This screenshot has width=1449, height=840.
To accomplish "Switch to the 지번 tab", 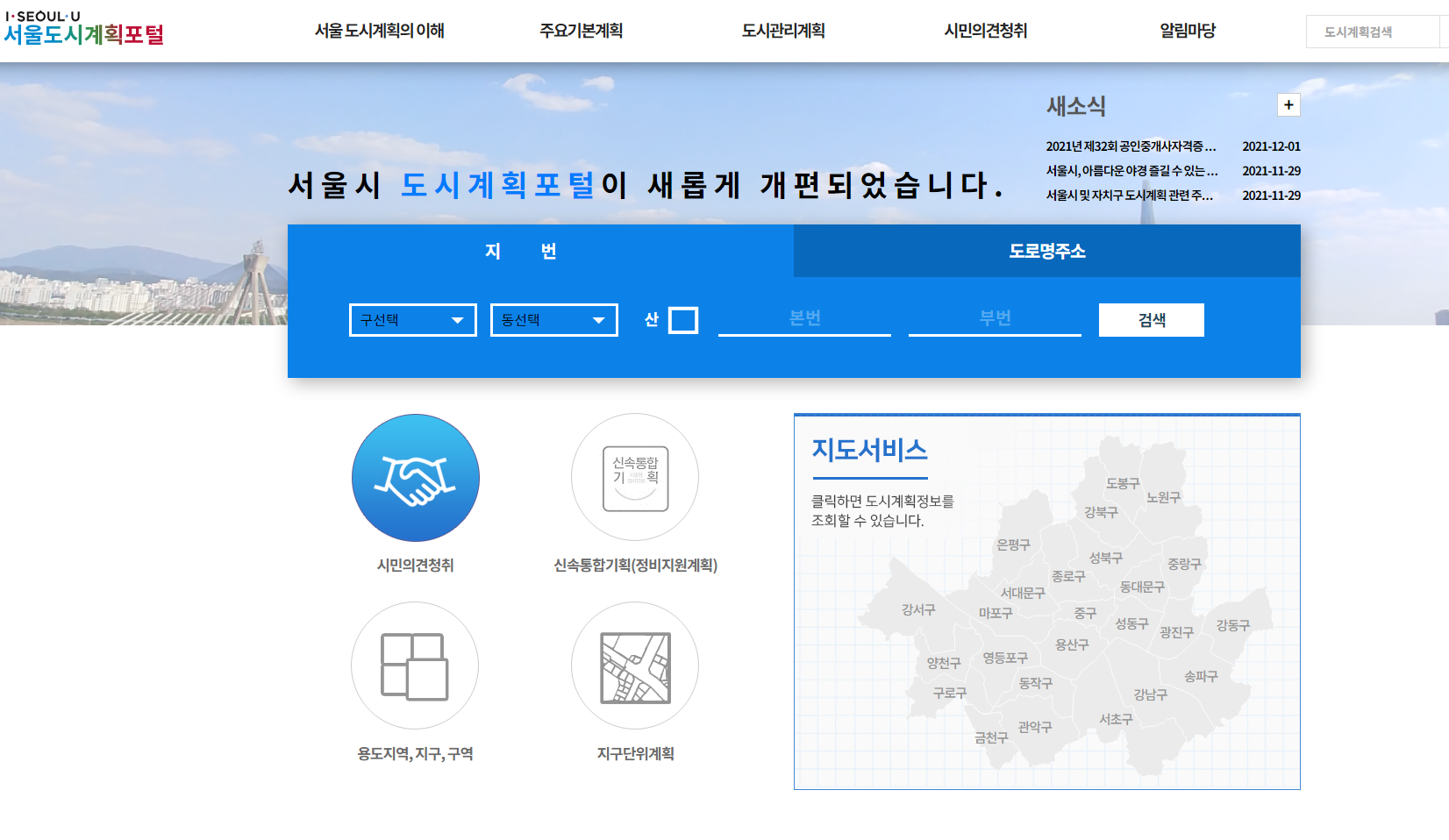I will [x=540, y=251].
